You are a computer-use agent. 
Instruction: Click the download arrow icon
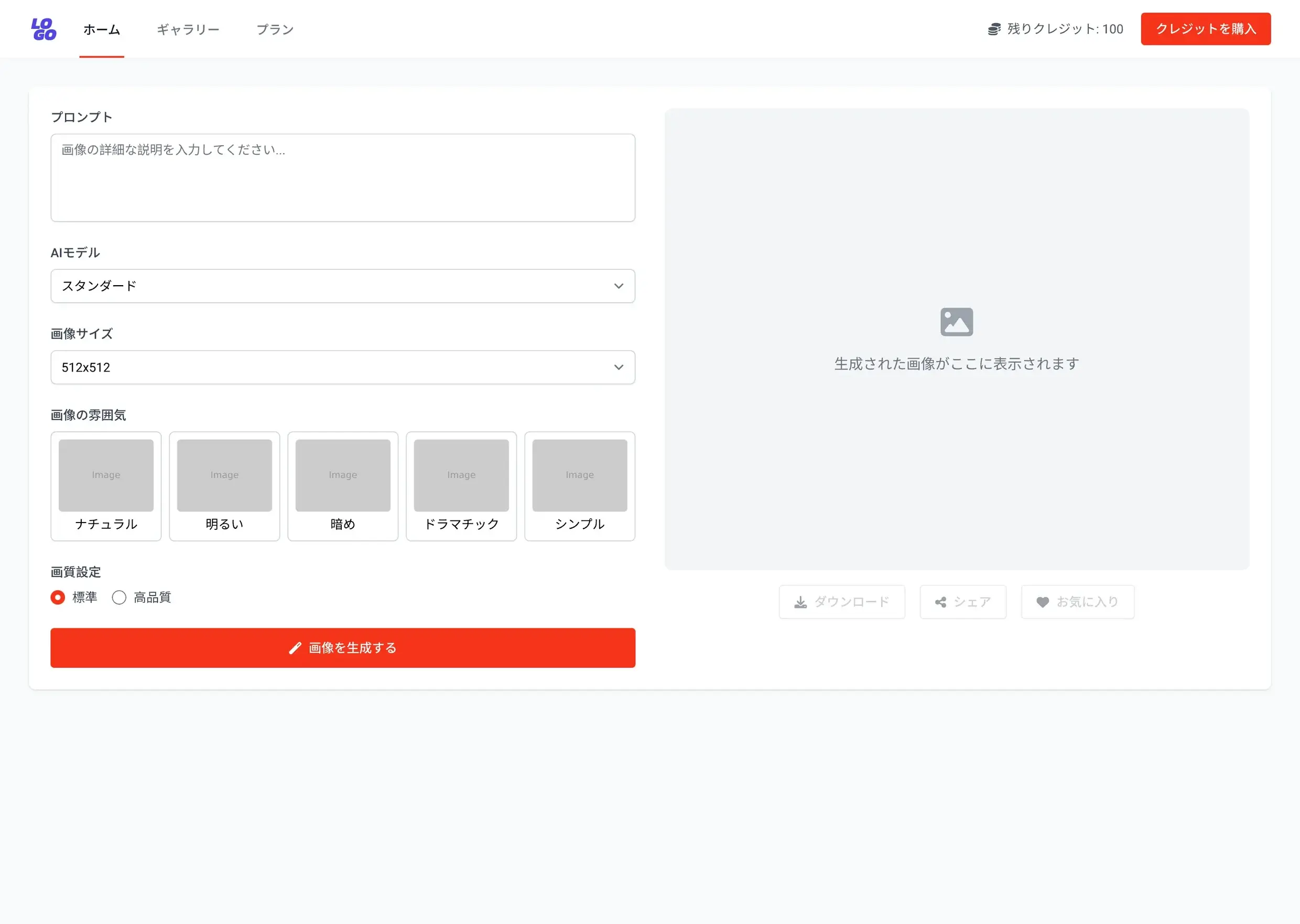tap(800, 602)
